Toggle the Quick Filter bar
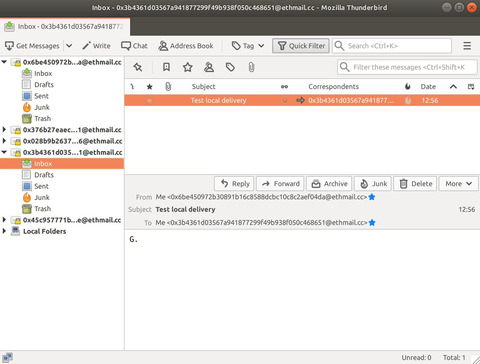Image resolution: width=480 pixels, height=364 pixels. click(x=301, y=46)
